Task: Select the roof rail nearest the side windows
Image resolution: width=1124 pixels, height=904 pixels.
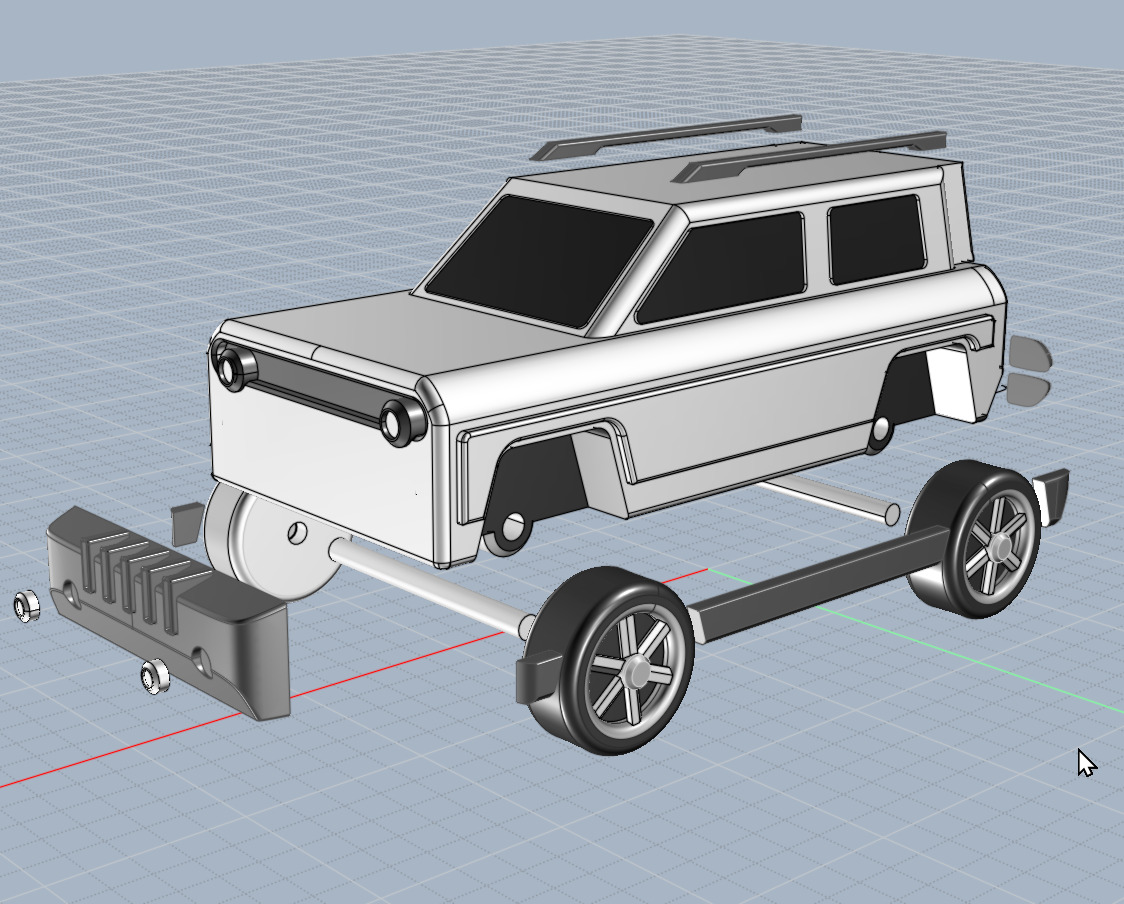Action: coord(810,156)
